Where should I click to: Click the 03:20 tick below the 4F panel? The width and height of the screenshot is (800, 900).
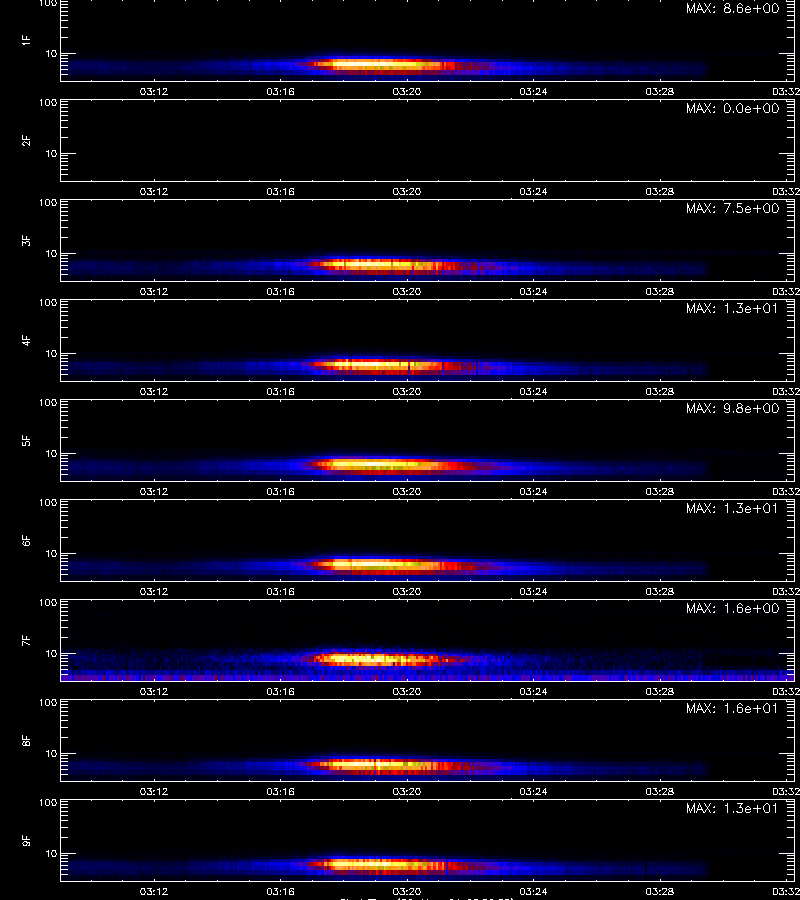[407, 391]
